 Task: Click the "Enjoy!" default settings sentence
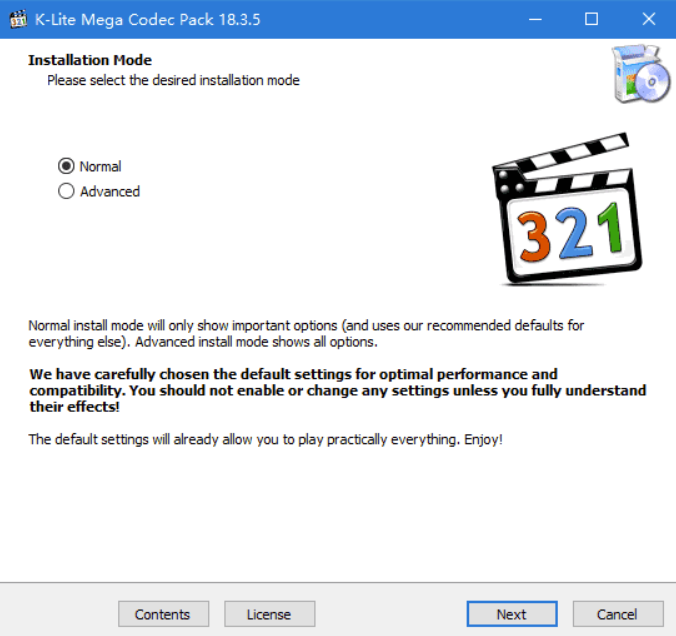pos(266,439)
